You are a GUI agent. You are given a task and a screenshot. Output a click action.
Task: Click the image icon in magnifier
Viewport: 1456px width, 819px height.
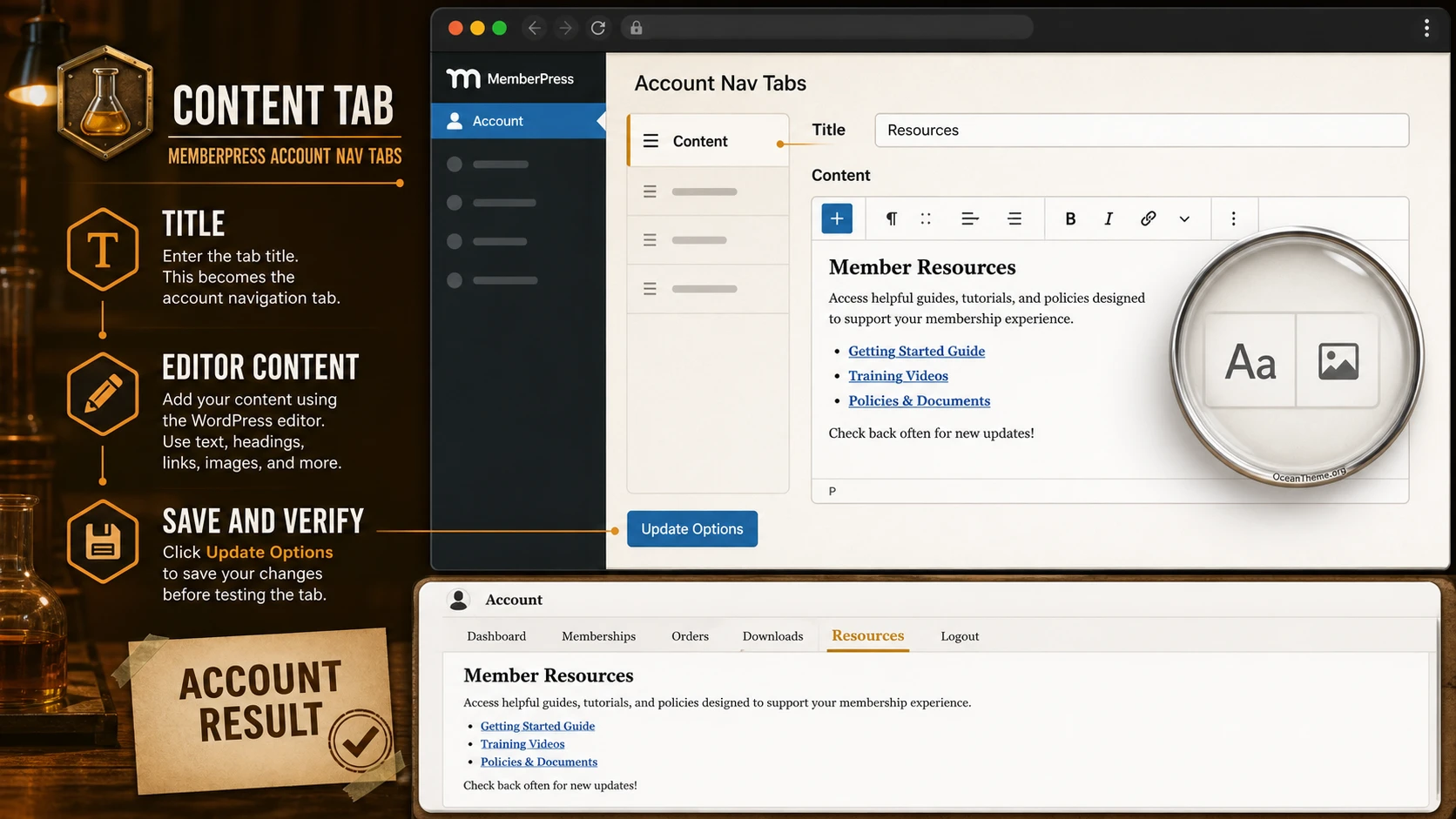[1338, 361]
